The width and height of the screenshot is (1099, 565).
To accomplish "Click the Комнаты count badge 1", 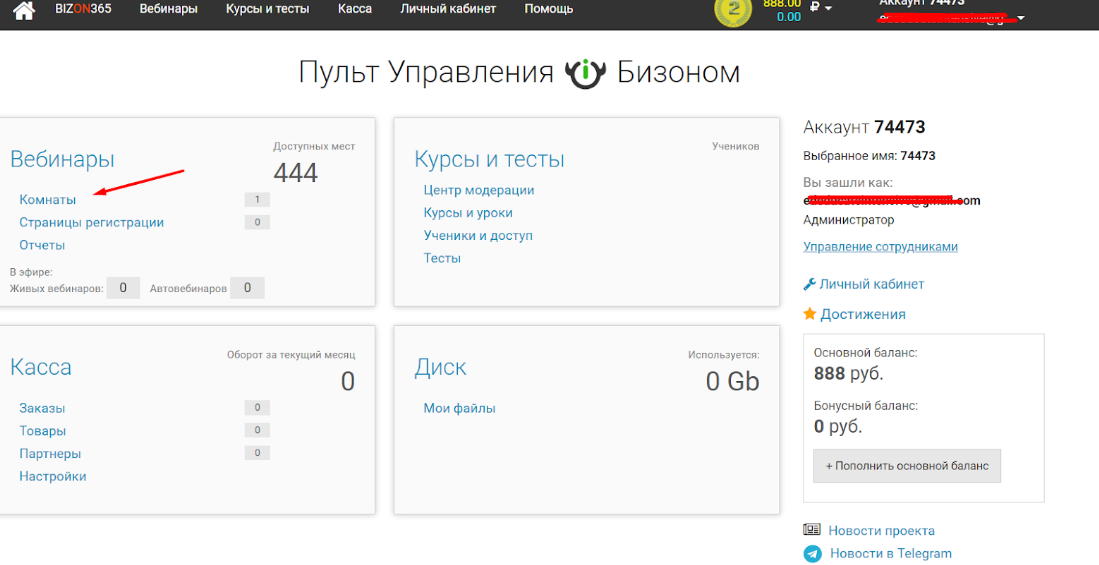I will pos(257,200).
